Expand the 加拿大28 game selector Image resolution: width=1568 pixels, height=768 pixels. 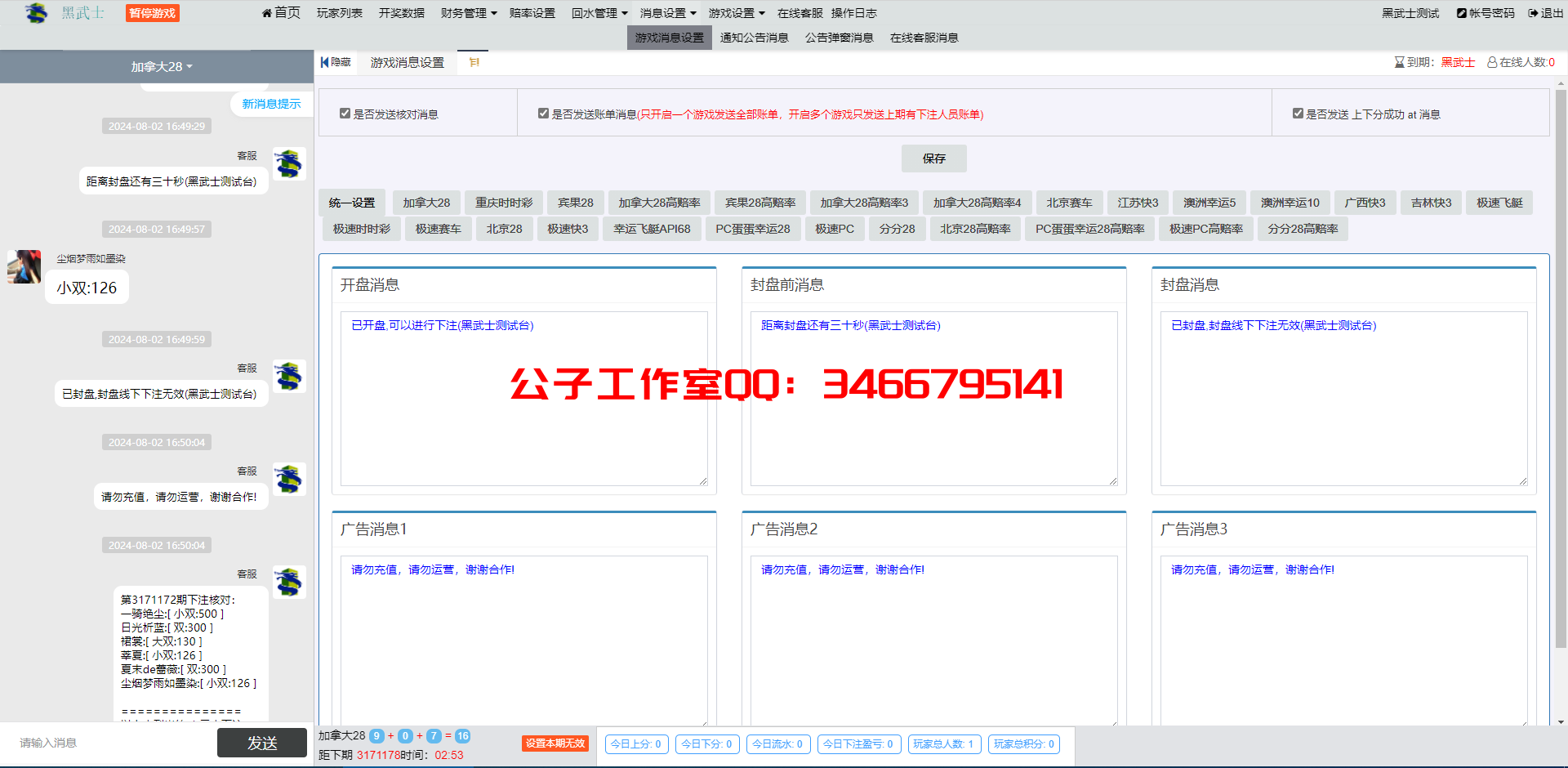click(x=162, y=66)
